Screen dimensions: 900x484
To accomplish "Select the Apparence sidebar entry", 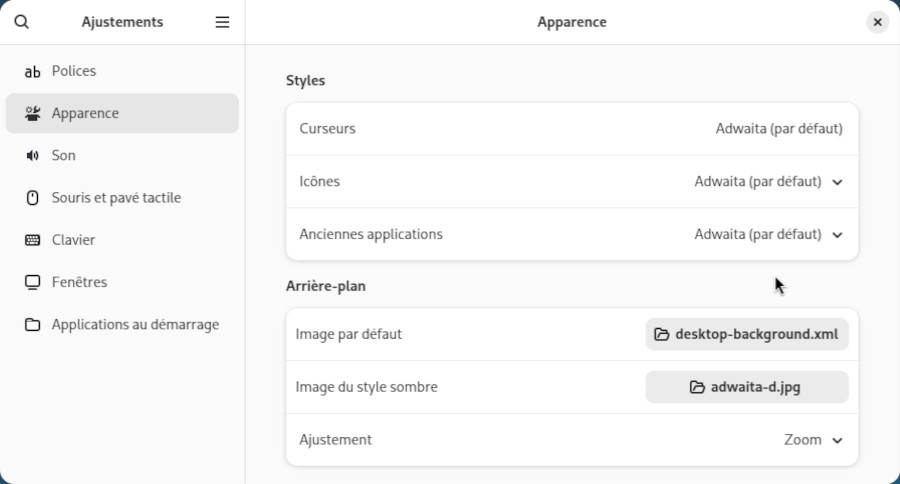I will tap(122, 113).
